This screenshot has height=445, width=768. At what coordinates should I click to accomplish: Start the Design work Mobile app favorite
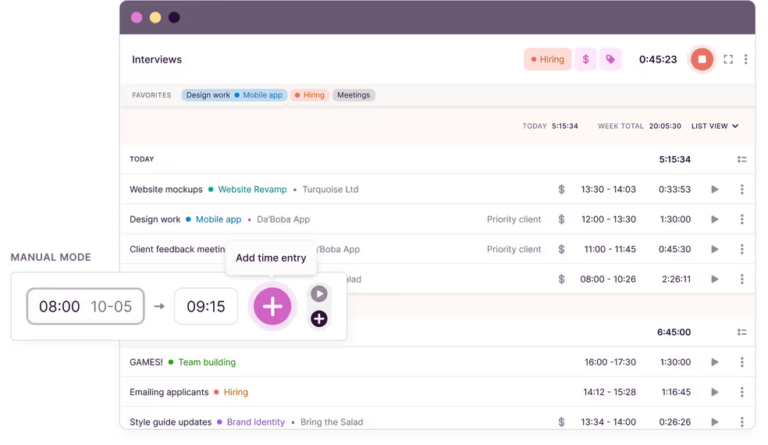click(x=234, y=95)
